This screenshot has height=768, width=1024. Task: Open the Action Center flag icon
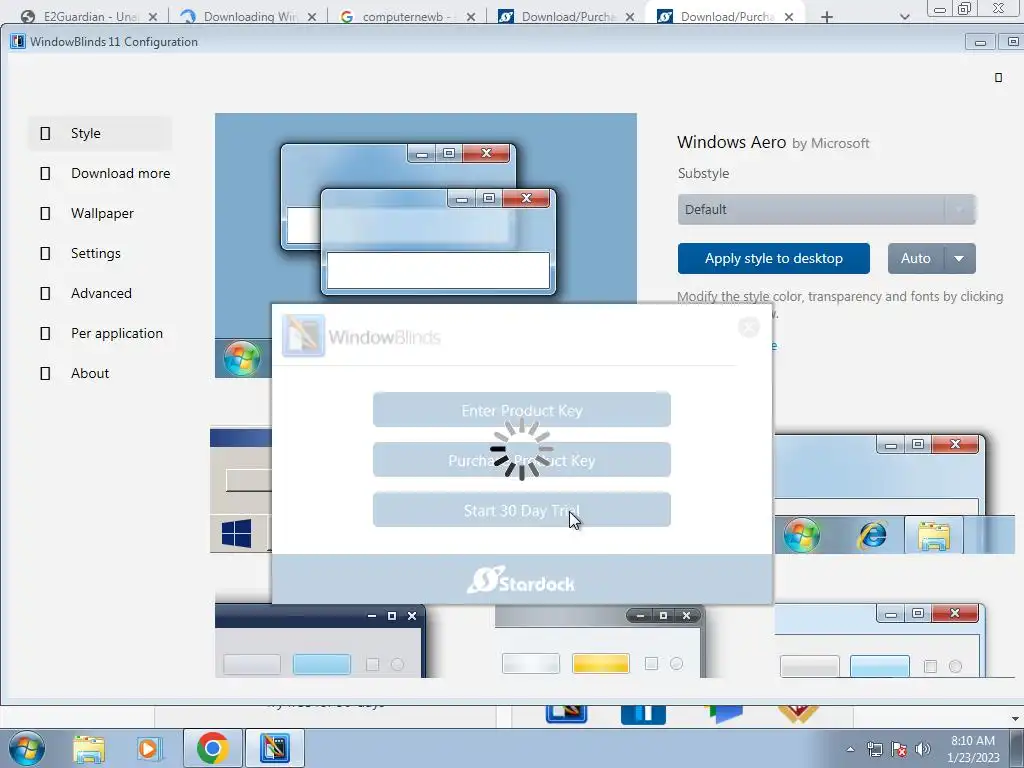coord(899,749)
